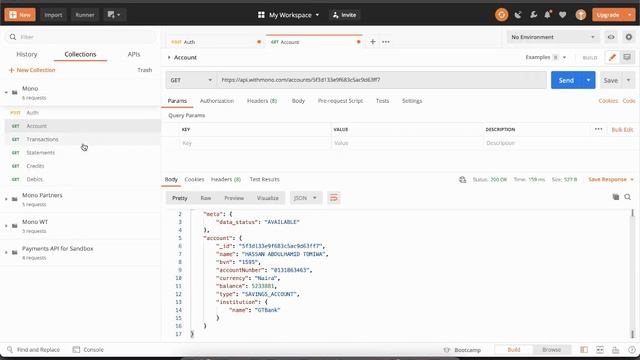Open Find and Replace
The height and width of the screenshot is (360, 640).
(33, 350)
